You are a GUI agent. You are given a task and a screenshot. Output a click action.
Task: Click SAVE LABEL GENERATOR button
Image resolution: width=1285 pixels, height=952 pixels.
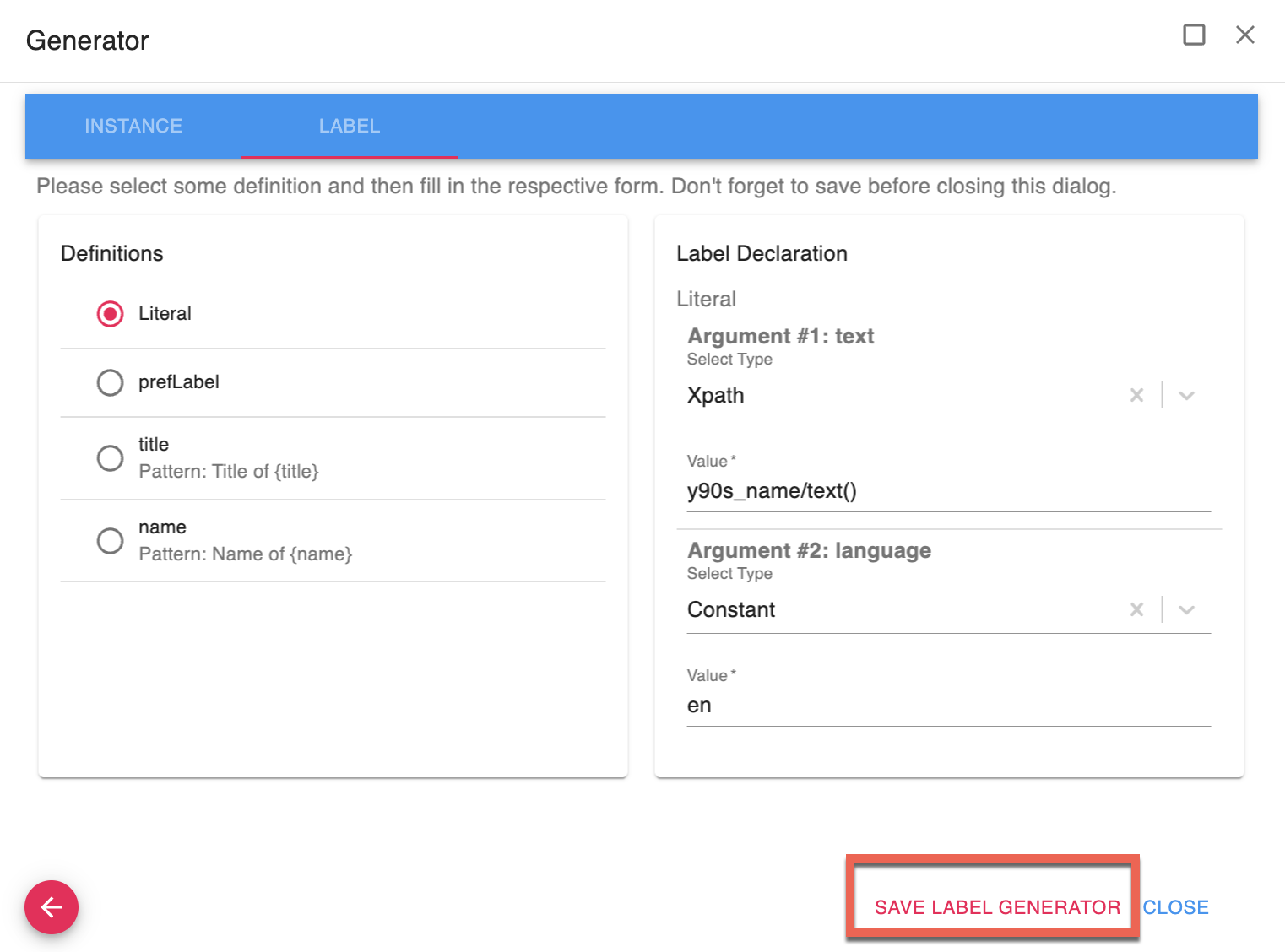(x=996, y=907)
